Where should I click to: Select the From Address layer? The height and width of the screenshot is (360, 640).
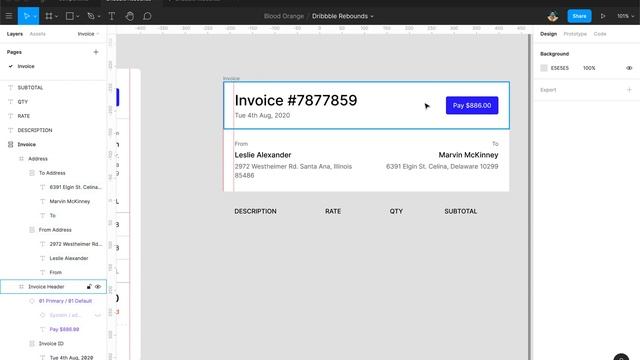[55, 230]
